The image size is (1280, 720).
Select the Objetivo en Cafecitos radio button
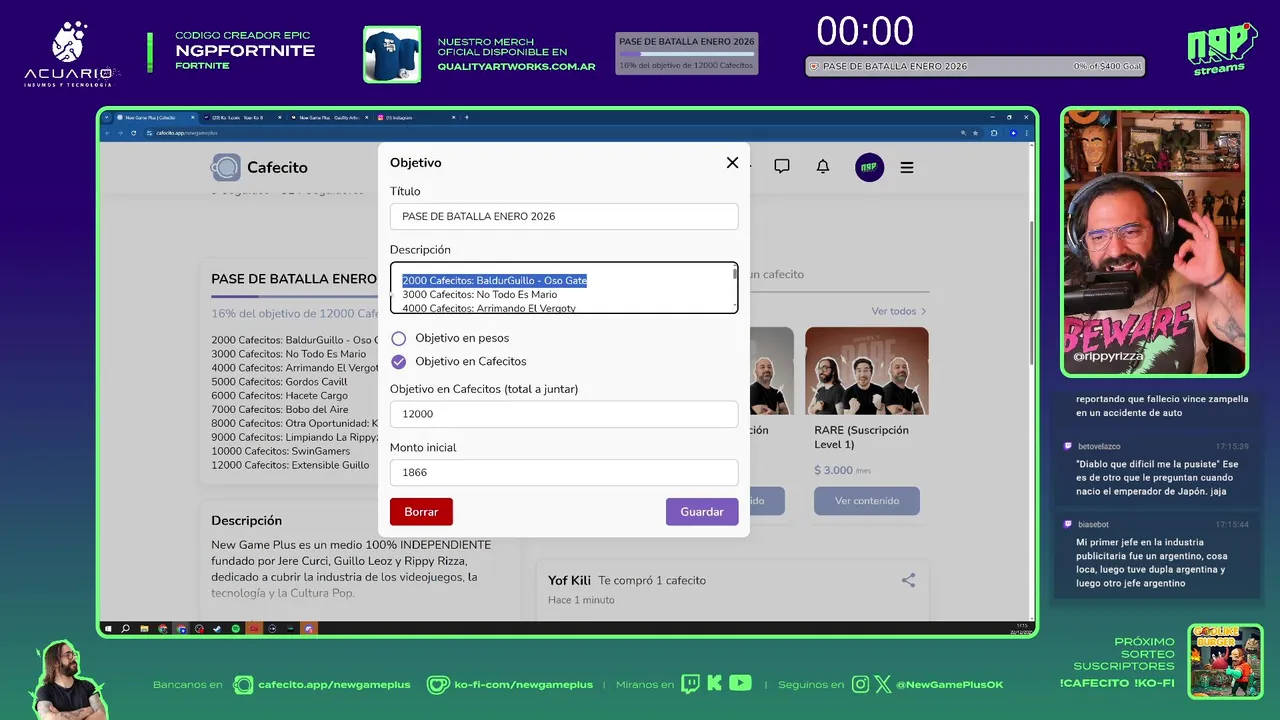399,361
